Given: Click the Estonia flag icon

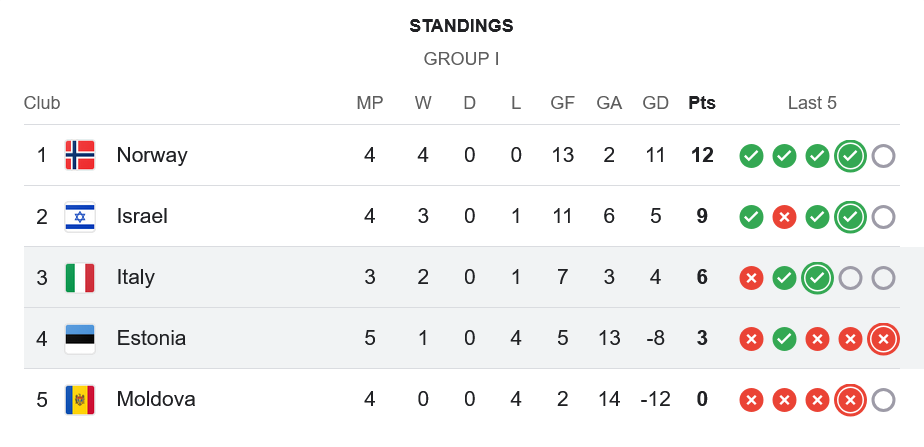Looking at the screenshot, I should click(80, 338).
